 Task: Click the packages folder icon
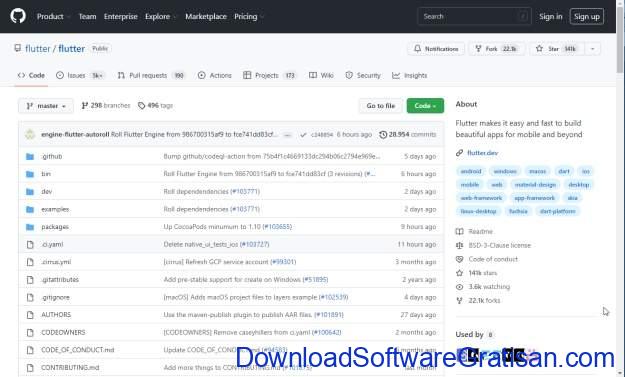[30, 227]
